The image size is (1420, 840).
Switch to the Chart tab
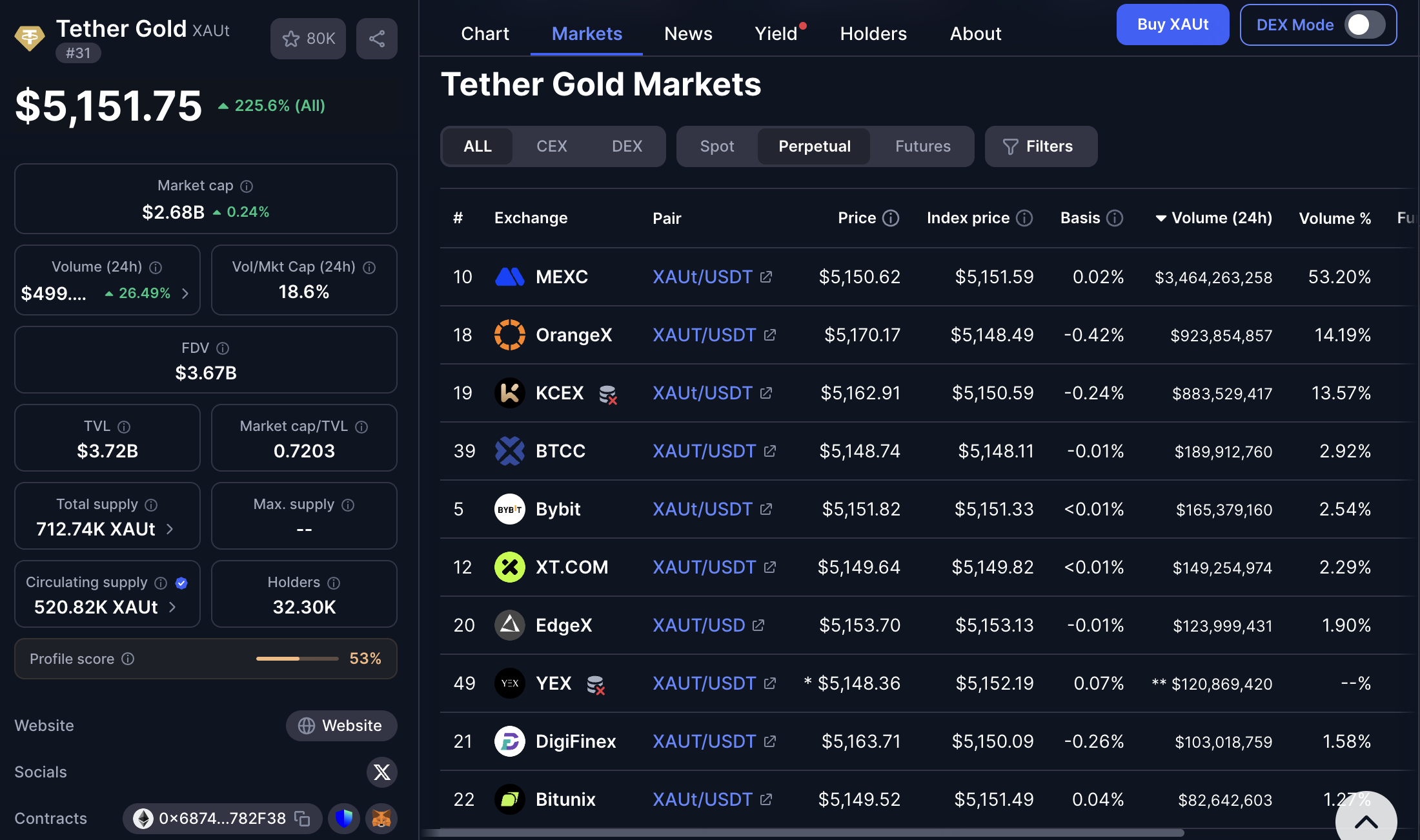tap(485, 33)
